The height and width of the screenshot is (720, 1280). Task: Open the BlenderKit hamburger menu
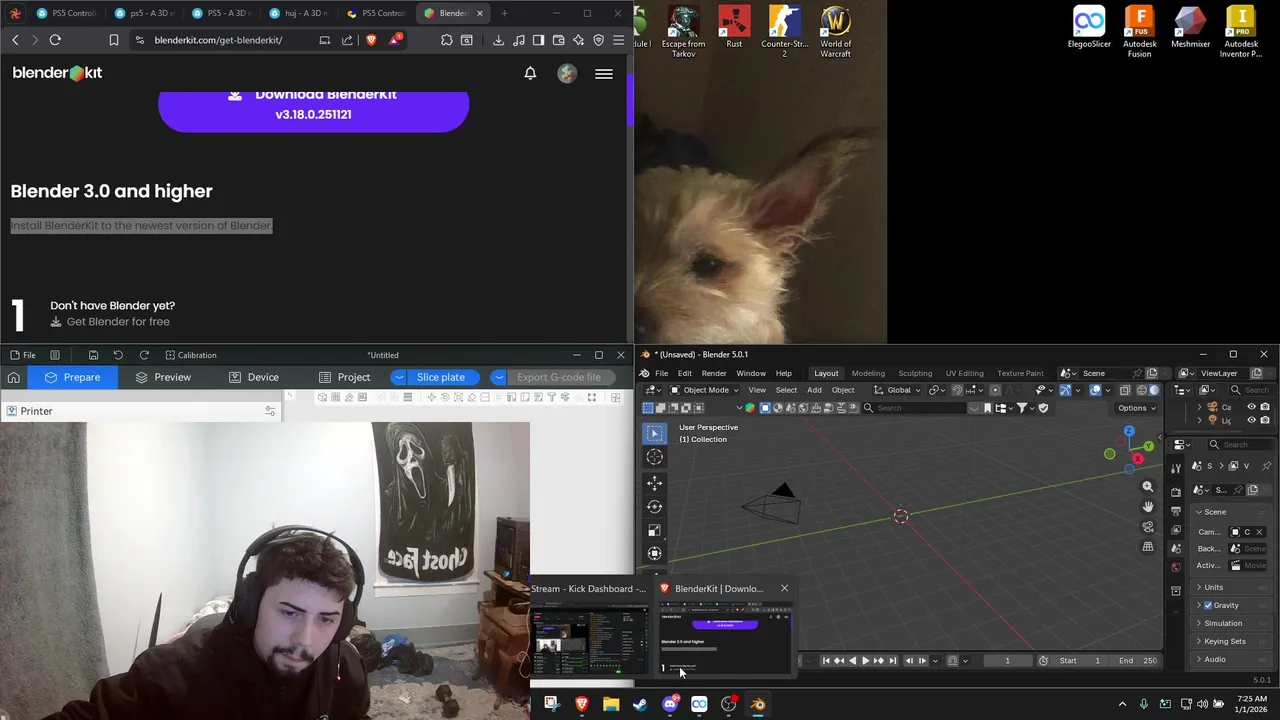click(604, 73)
